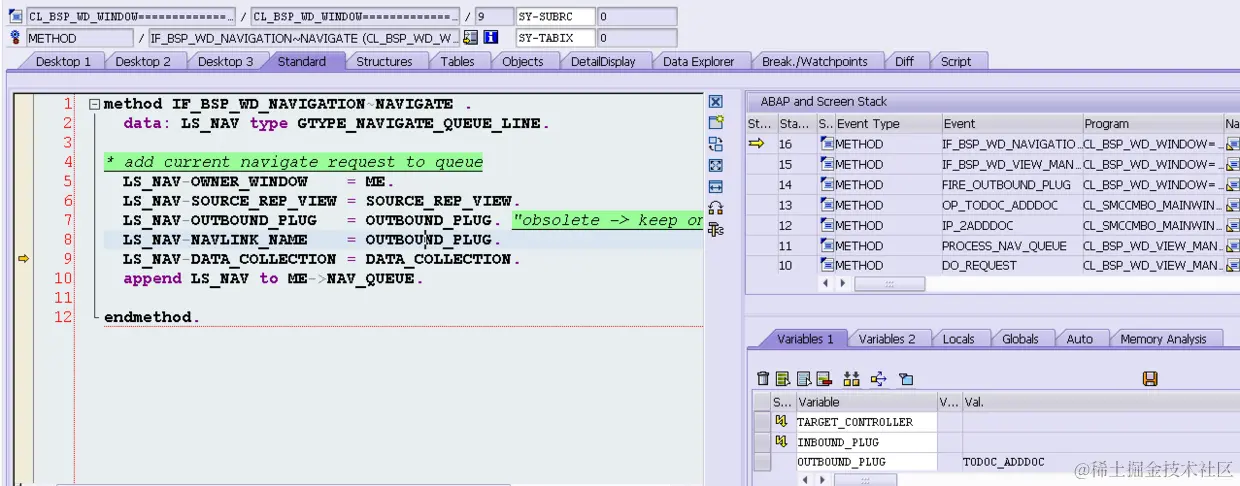
Task: Click the full-screen tool icon beside editor
Action: click(x=715, y=166)
